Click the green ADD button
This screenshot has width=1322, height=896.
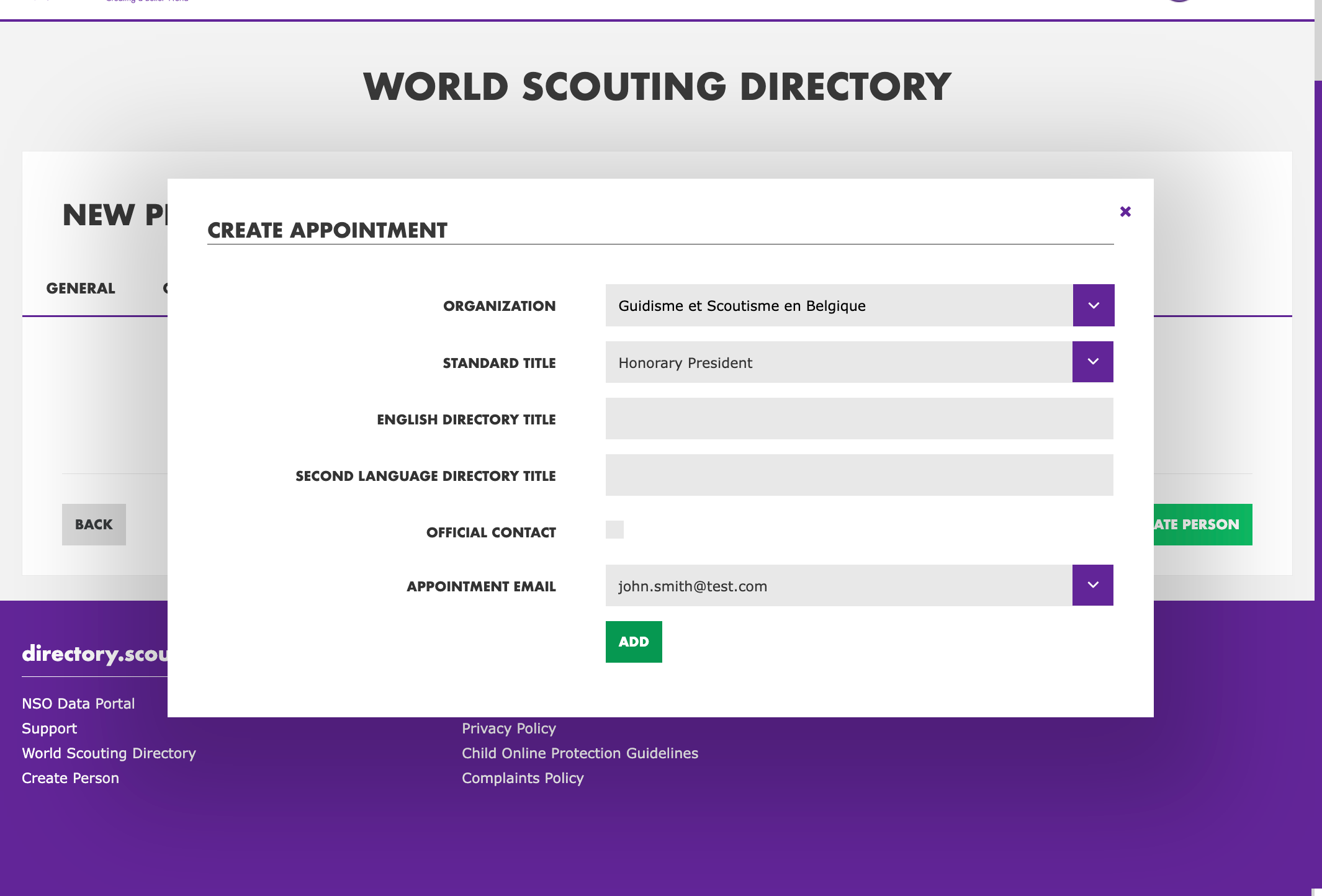coord(634,642)
